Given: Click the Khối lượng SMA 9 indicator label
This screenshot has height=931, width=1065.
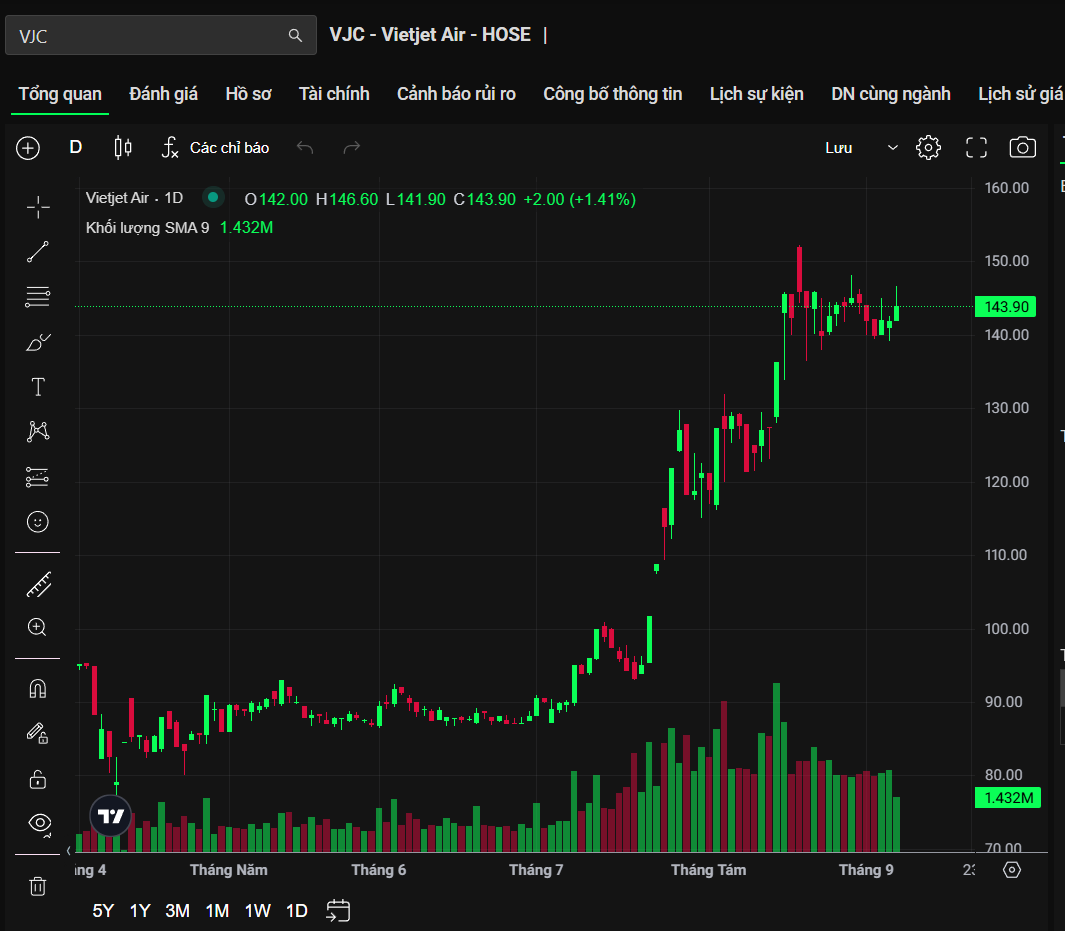Looking at the screenshot, I should tap(147, 227).
